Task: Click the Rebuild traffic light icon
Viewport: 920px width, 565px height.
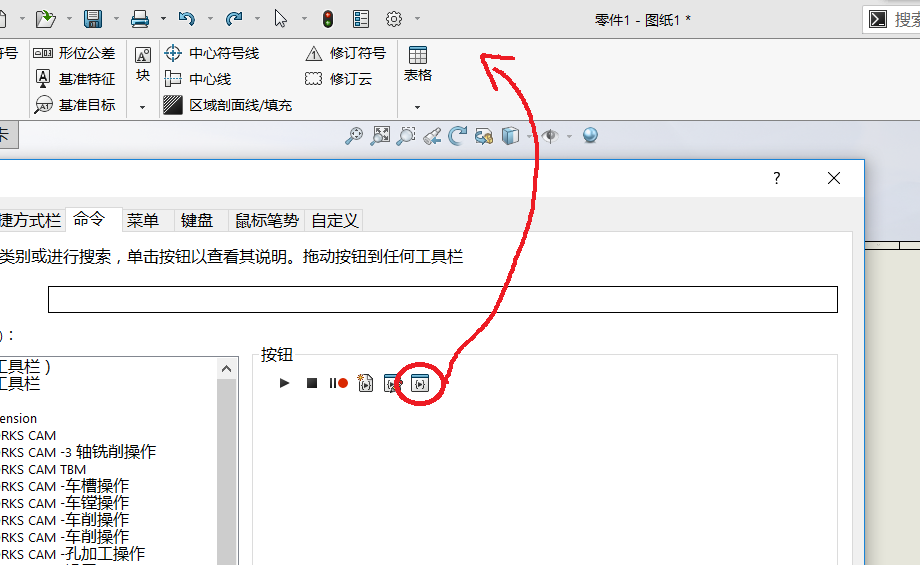Action: 328,19
